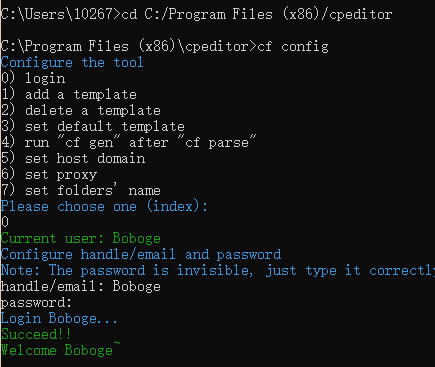The height and width of the screenshot is (367, 435).
Task: Click the '4) run cf gen after cf parse' line
Action: pos(129,142)
